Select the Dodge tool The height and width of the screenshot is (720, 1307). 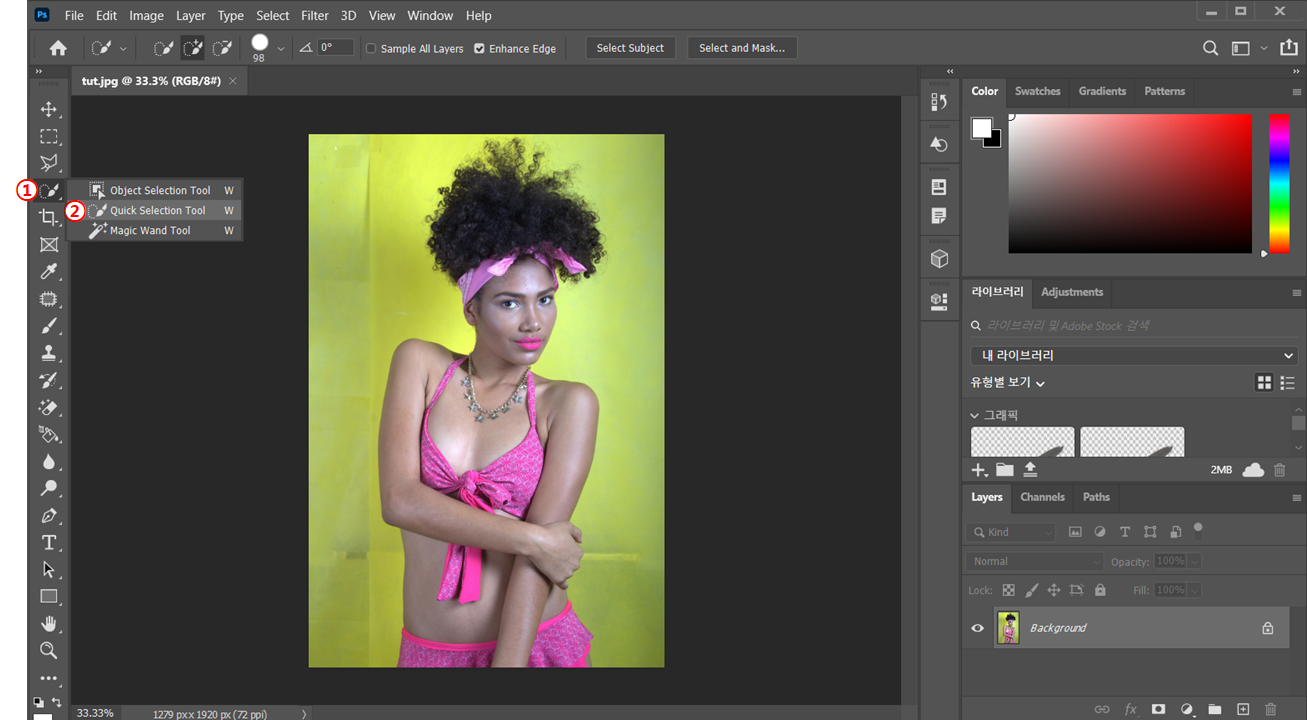tap(48, 488)
